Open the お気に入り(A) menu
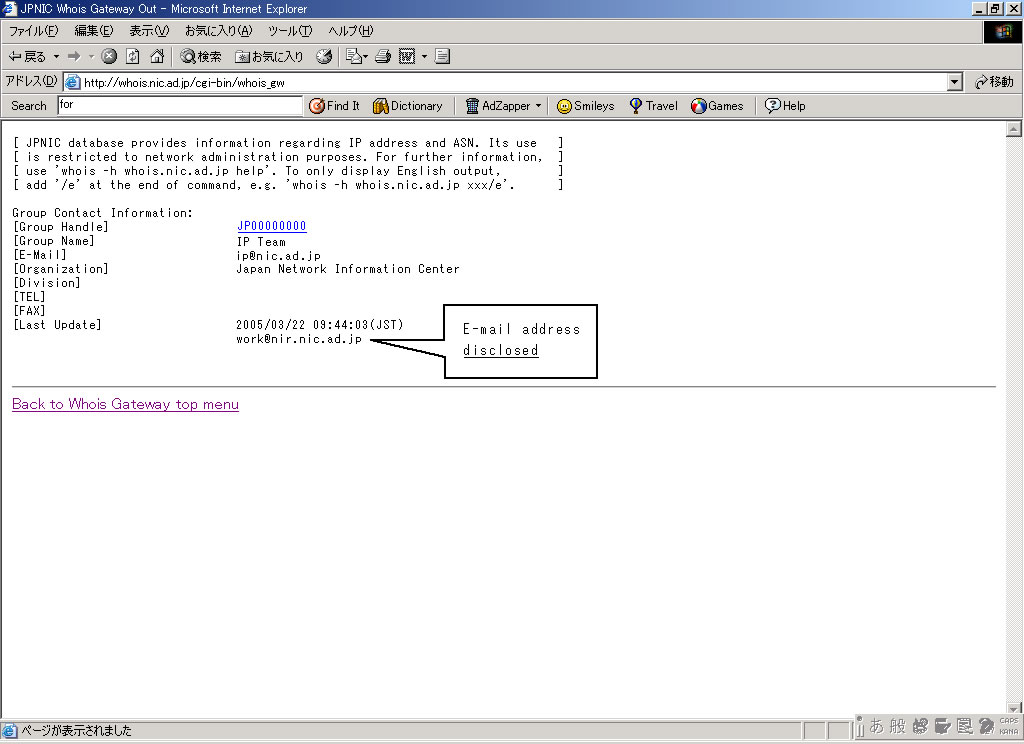Image resolution: width=1024 pixels, height=744 pixels. point(218,31)
